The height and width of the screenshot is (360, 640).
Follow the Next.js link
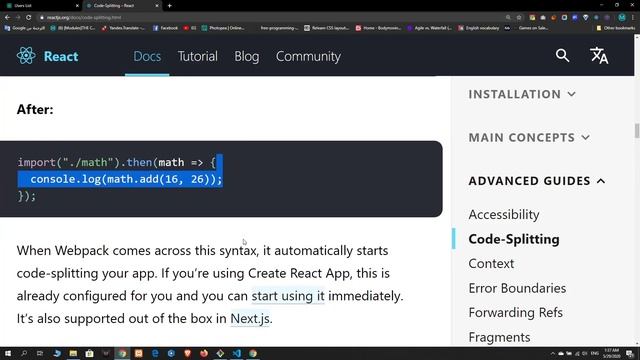[x=250, y=319]
